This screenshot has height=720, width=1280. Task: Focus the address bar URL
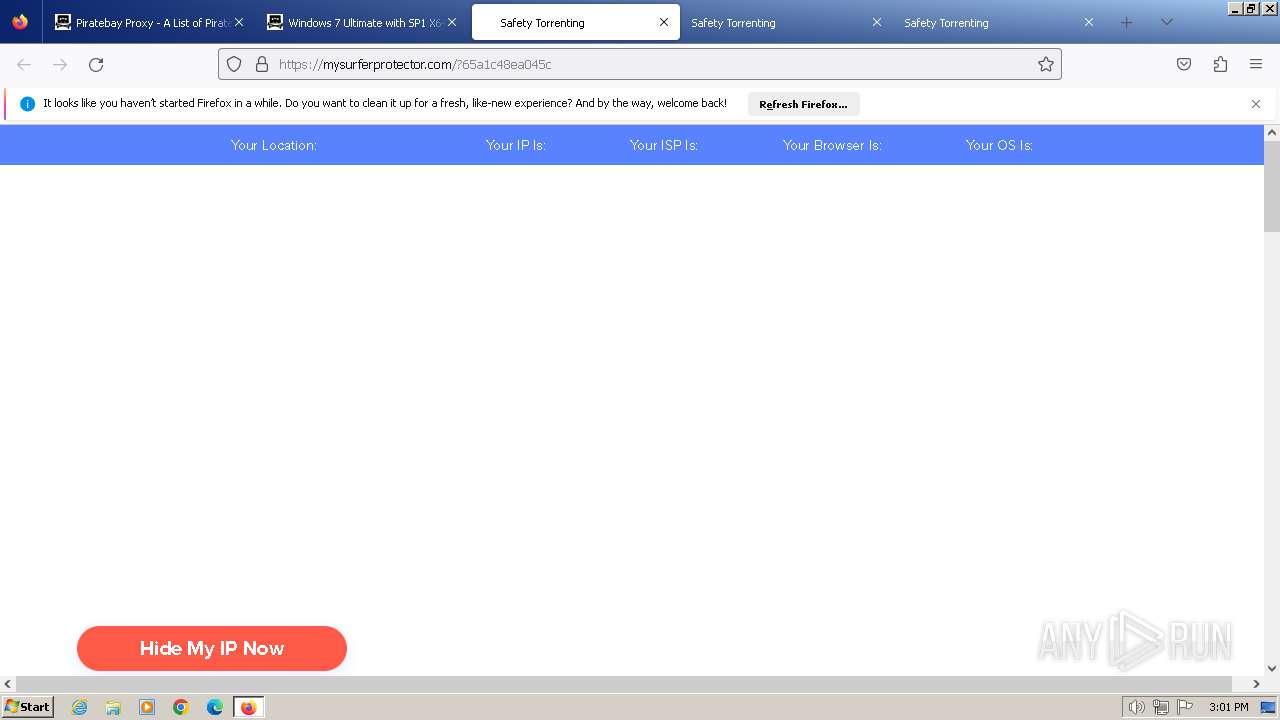point(640,64)
